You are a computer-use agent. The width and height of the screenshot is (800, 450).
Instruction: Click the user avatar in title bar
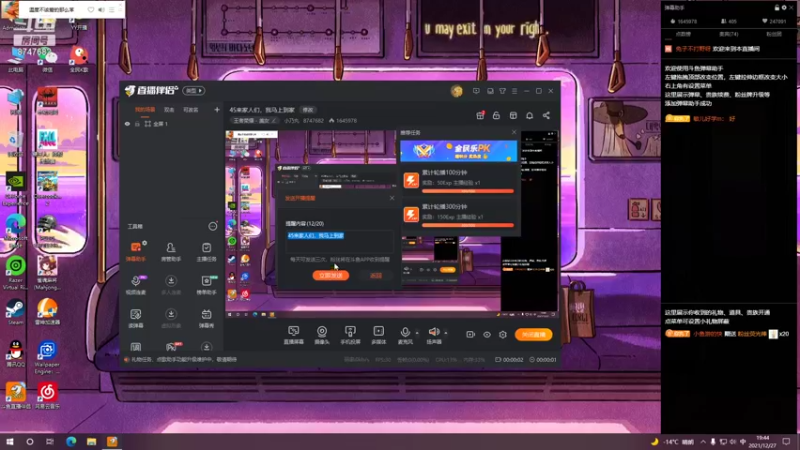coord(457,91)
